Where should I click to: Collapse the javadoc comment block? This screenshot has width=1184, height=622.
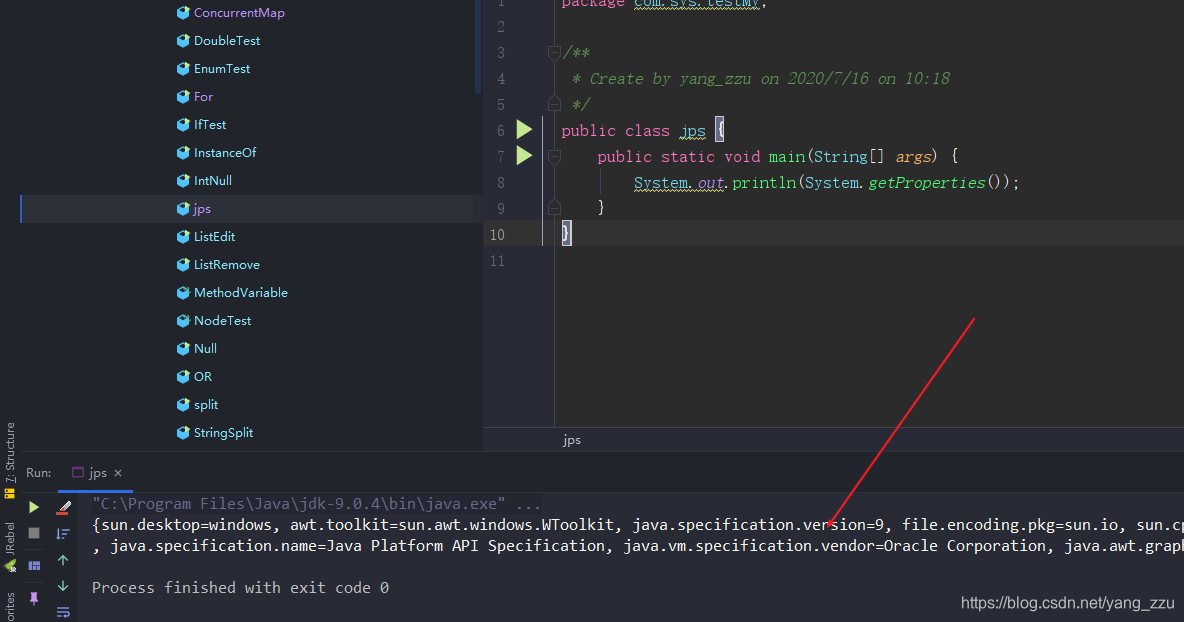click(554, 52)
